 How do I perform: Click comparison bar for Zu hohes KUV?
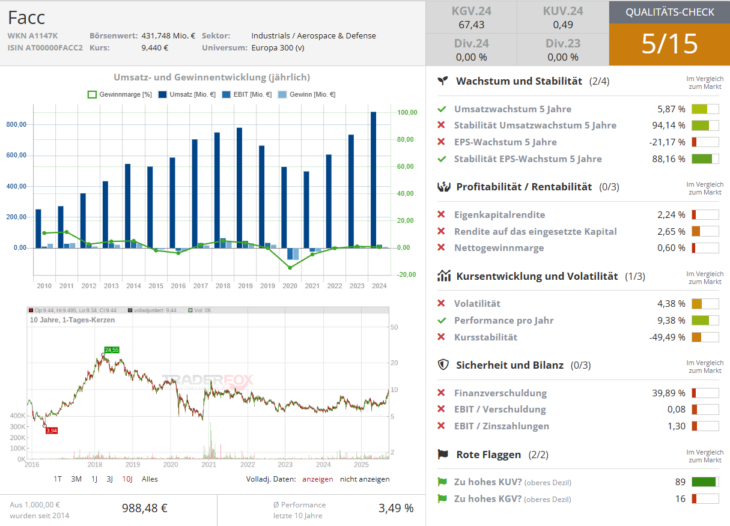[x=705, y=482]
